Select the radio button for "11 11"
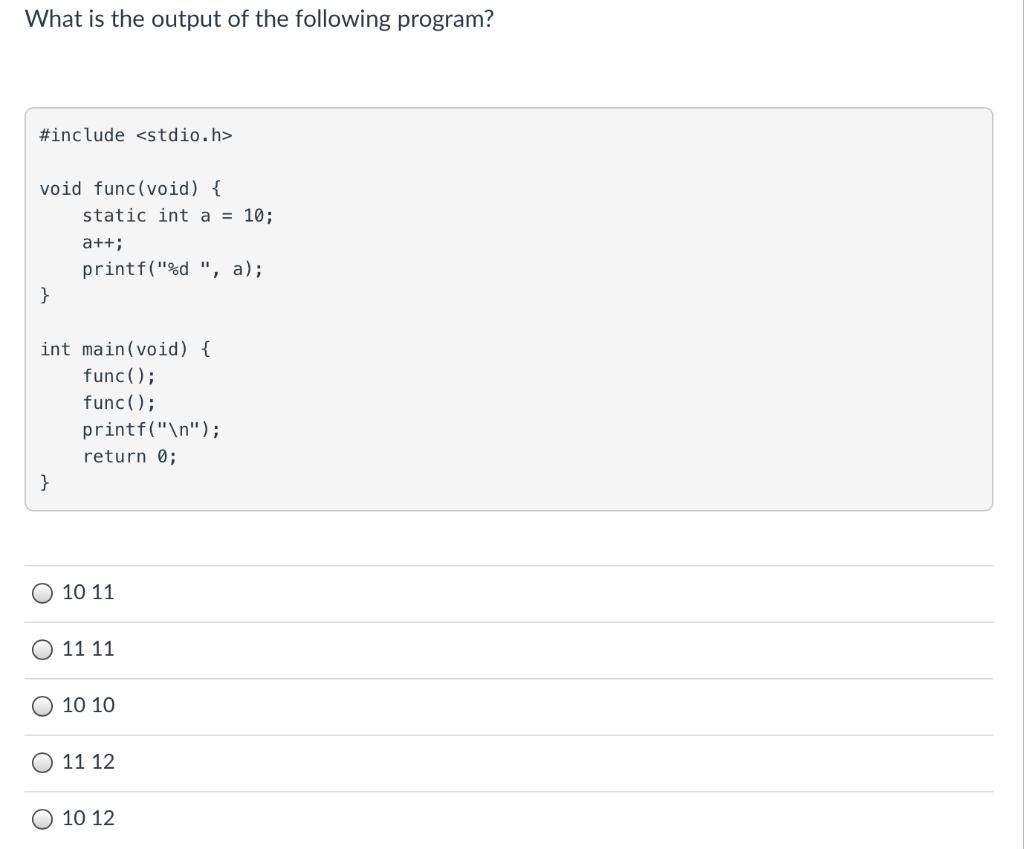This screenshot has height=849, width=1024. [x=41, y=649]
